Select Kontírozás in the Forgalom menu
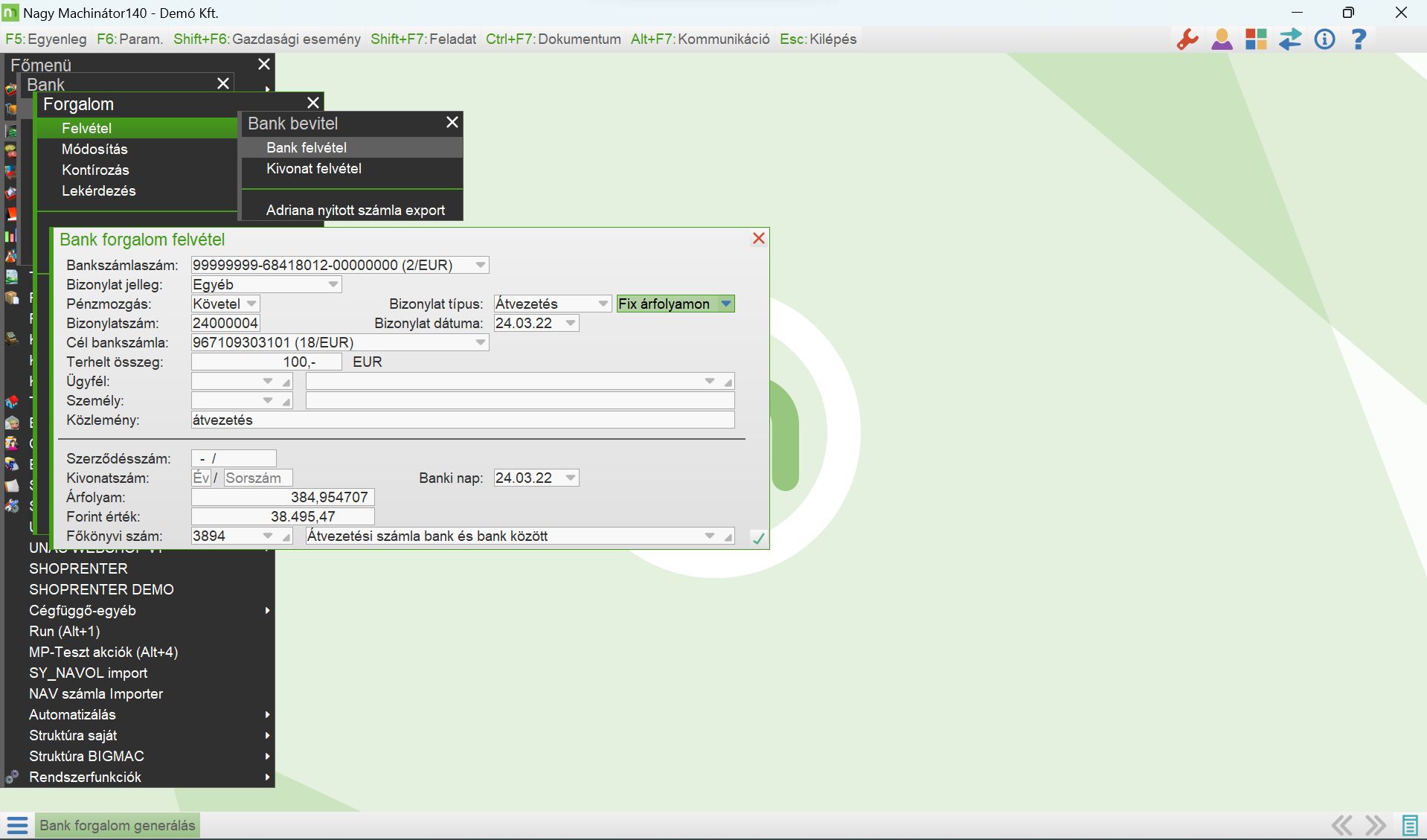This screenshot has width=1427, height=840. (138, 170)
